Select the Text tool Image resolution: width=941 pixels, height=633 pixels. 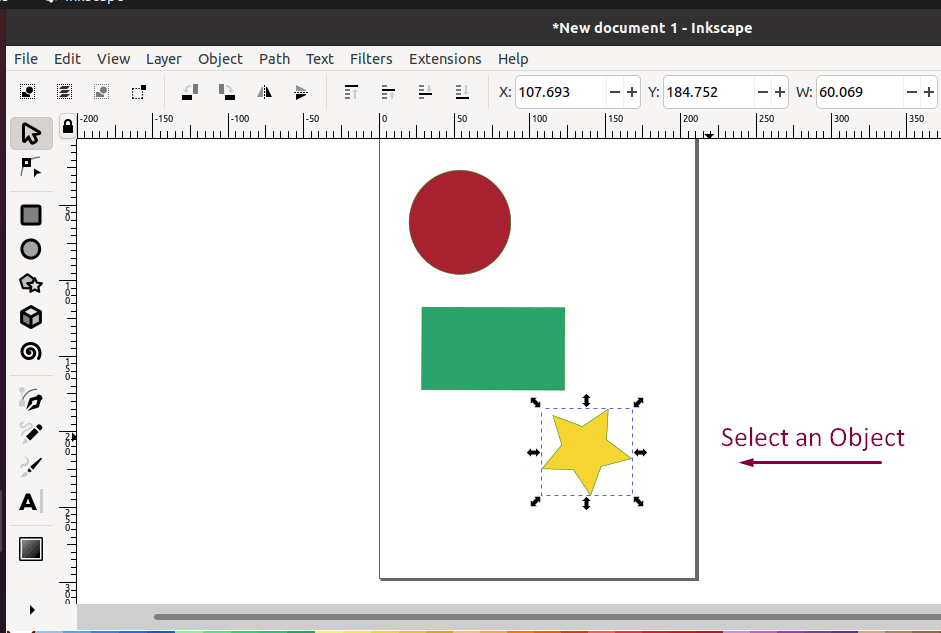click(30, 503)
